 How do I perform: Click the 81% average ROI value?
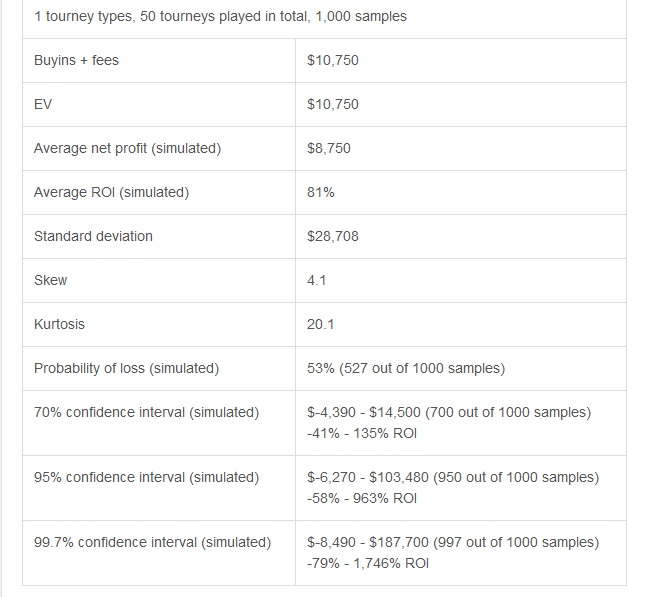(321, 192)
